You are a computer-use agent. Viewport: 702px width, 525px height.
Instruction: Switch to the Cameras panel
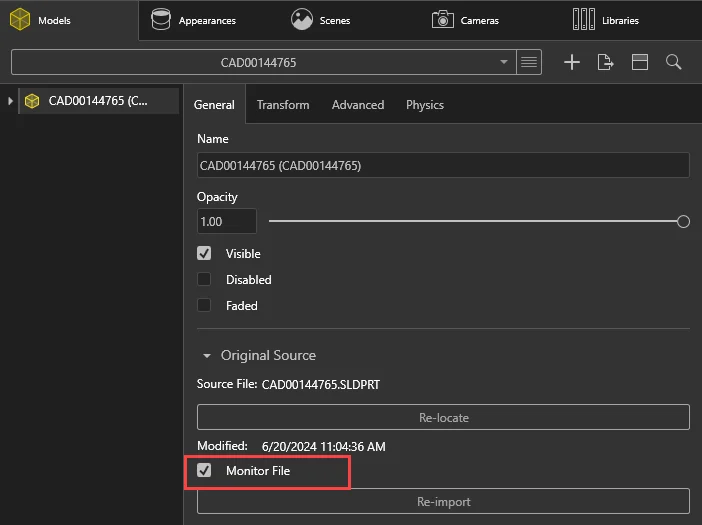tap(465, 20)
